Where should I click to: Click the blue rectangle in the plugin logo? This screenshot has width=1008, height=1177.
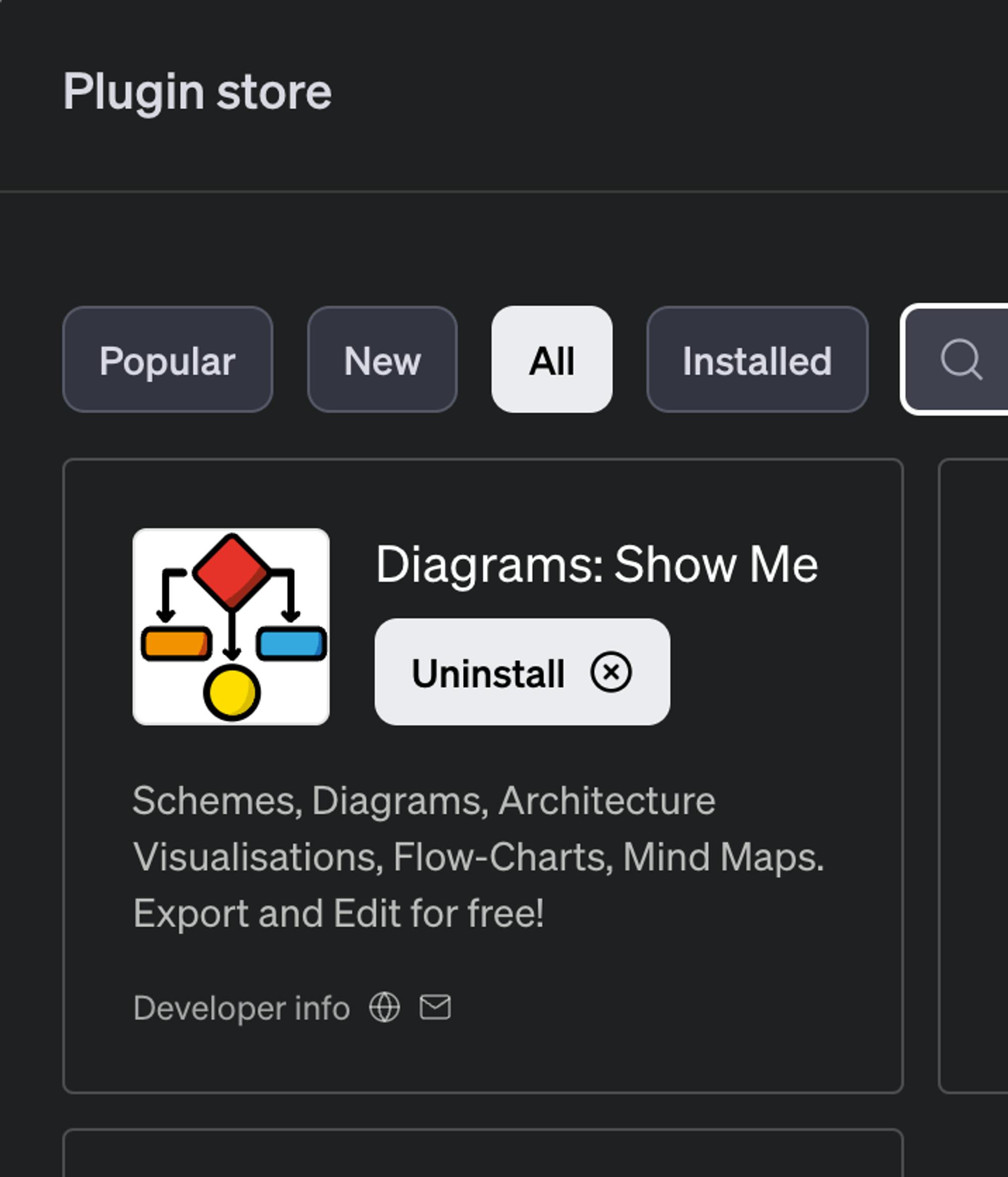coord(291,644)
